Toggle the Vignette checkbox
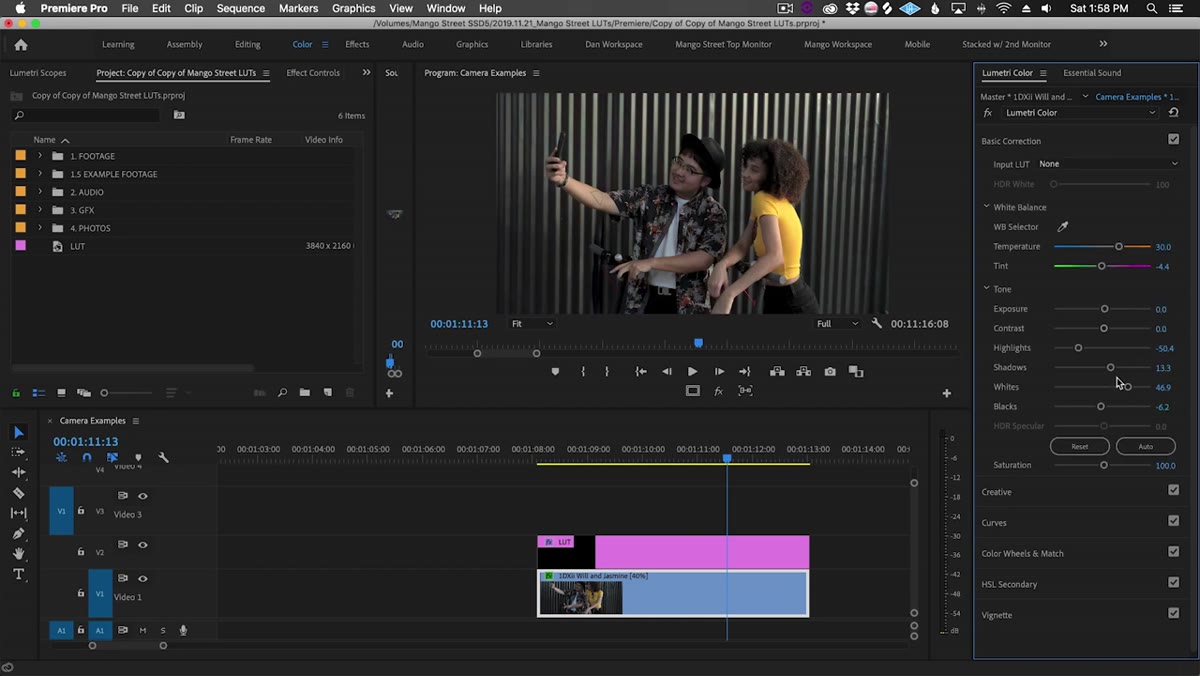The width and height of the screenshot is (1200, 676). (1173, 614)
